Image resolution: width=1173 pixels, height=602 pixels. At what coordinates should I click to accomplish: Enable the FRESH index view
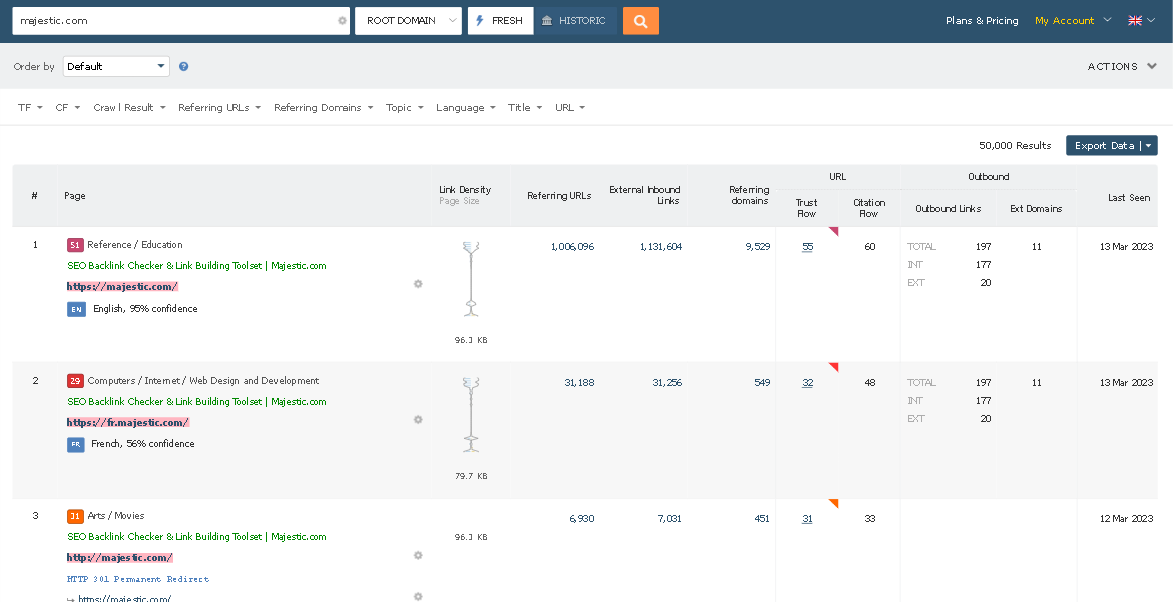coord(500,20)
